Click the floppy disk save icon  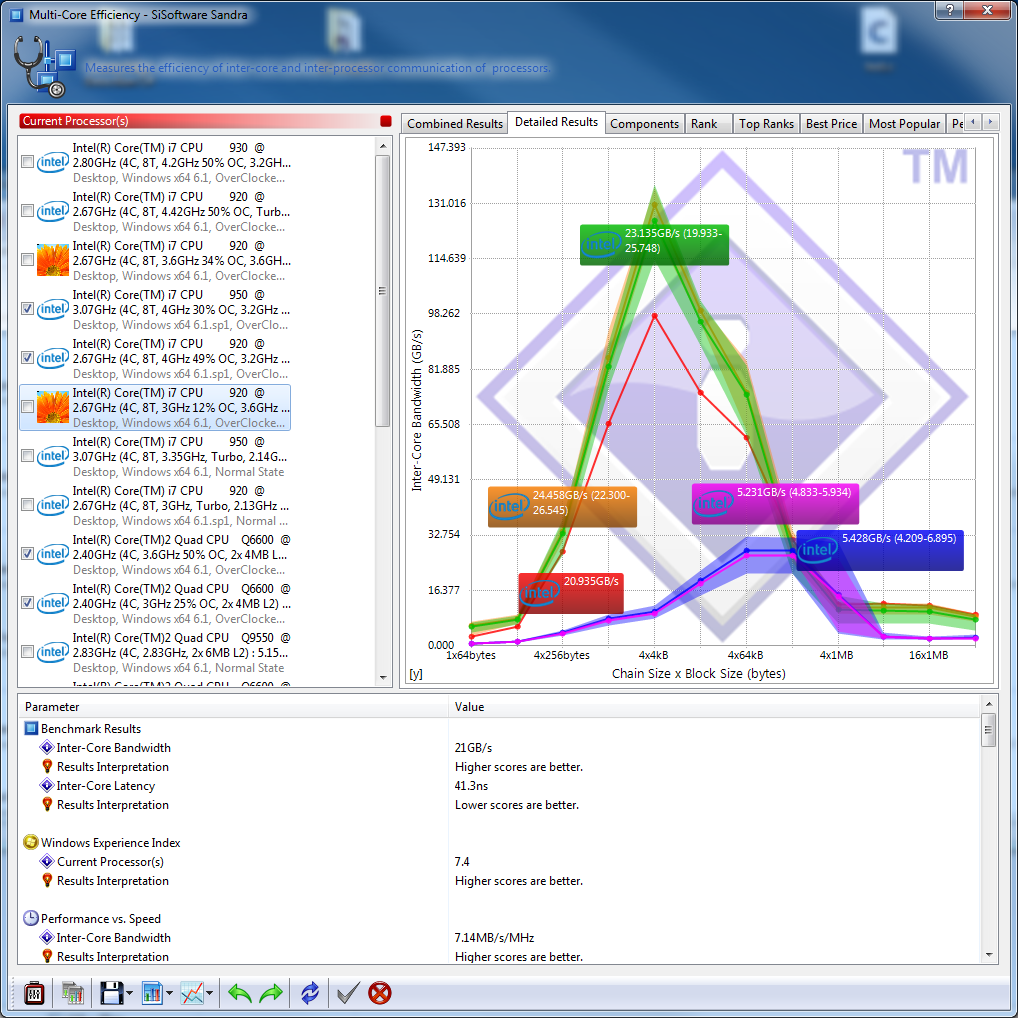(x=111, y=993)
